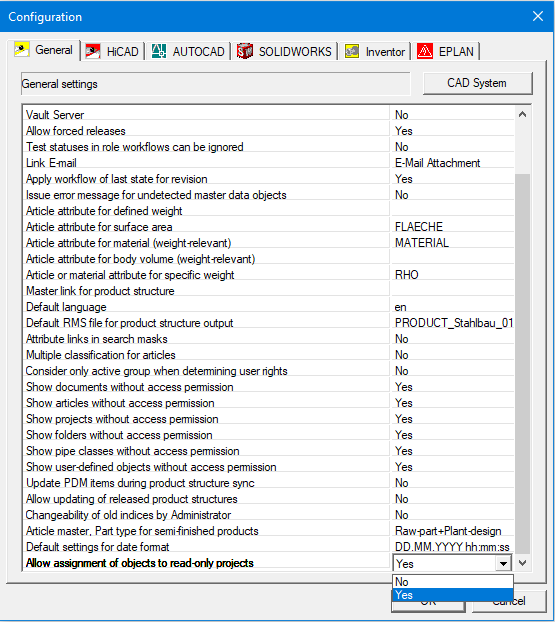The width and height of the screenshot is (555, 622).
Task: Go to the EPLAN tab
Action: click(446, 52)
